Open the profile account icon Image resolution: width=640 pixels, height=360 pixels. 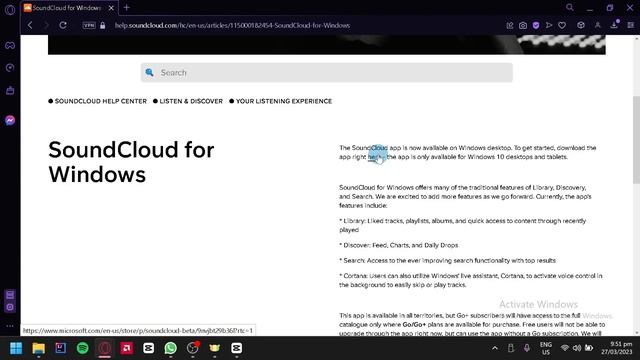point(598,25)
